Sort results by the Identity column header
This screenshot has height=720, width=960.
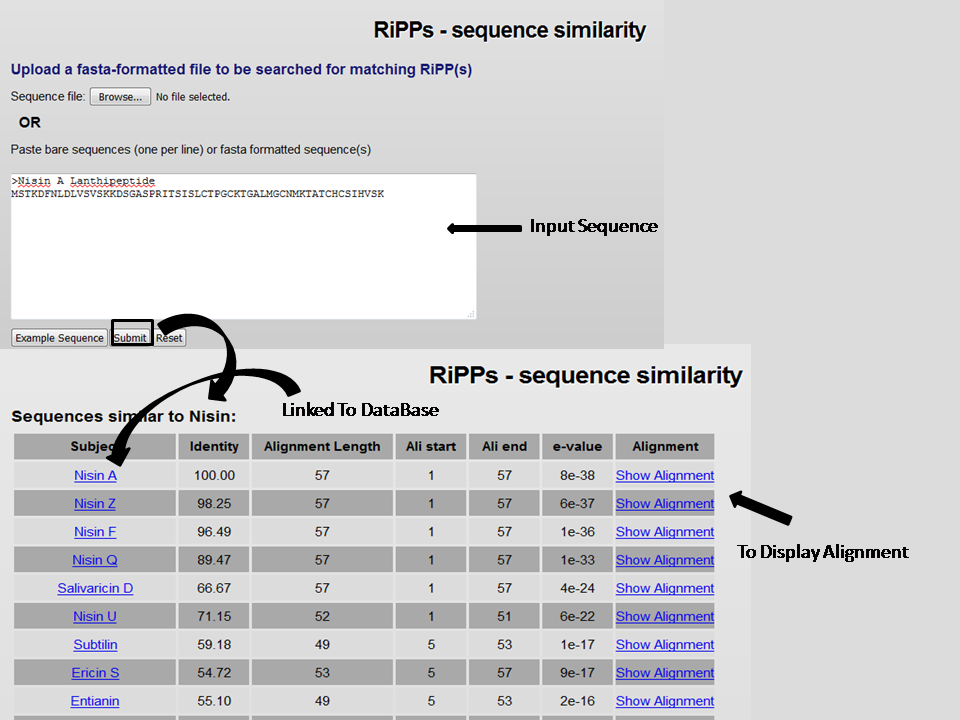213,446
